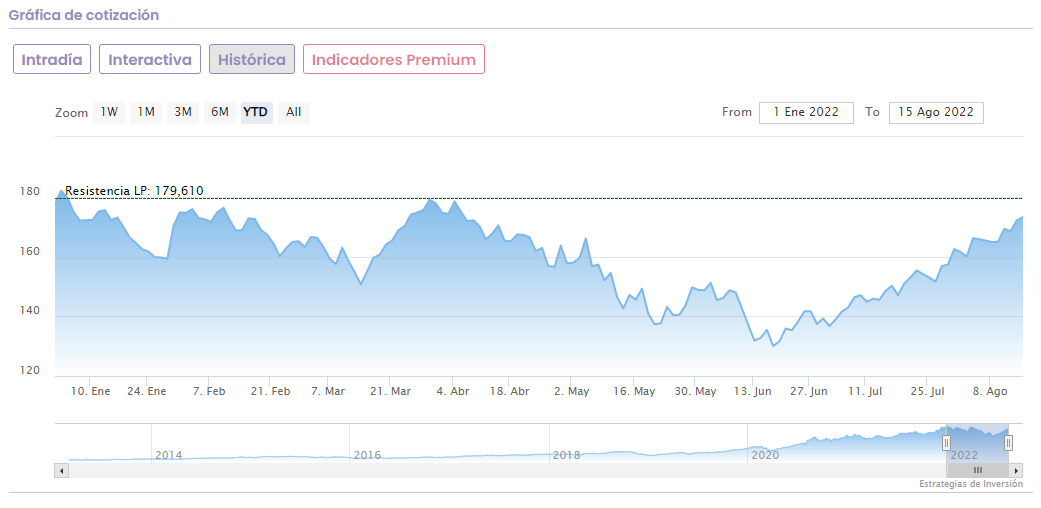
Task: Open Indicadores Premium
Action: (x=394, y=59)
